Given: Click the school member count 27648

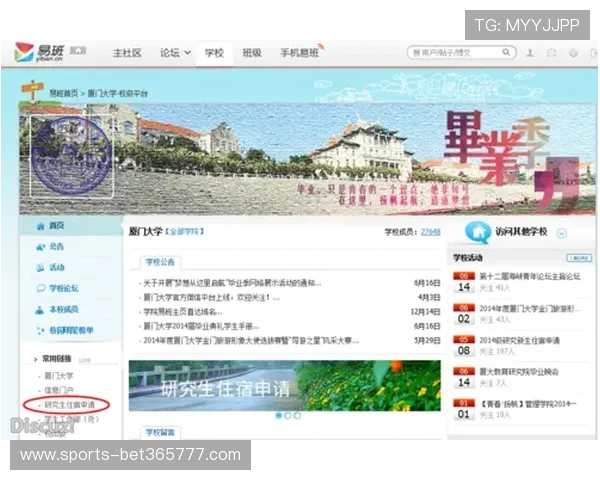Looking at the screenshot, I should (x=430, y=232).
